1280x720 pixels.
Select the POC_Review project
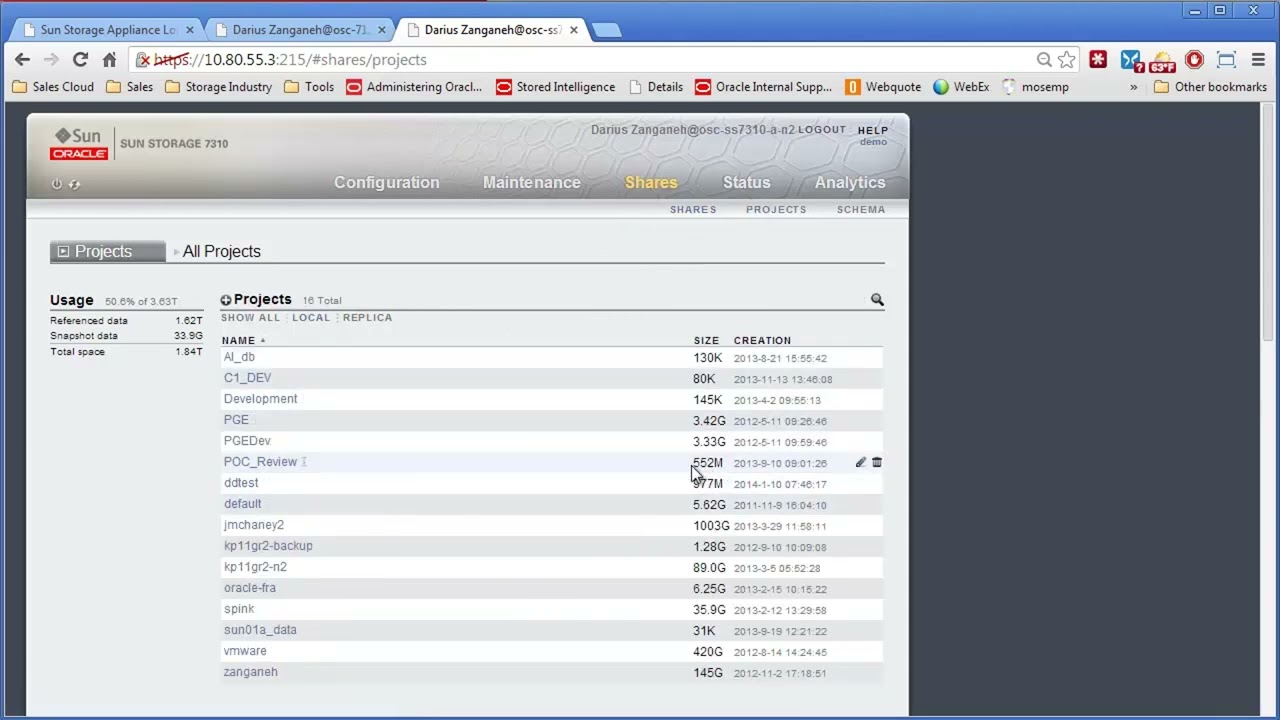pos(260,462)
